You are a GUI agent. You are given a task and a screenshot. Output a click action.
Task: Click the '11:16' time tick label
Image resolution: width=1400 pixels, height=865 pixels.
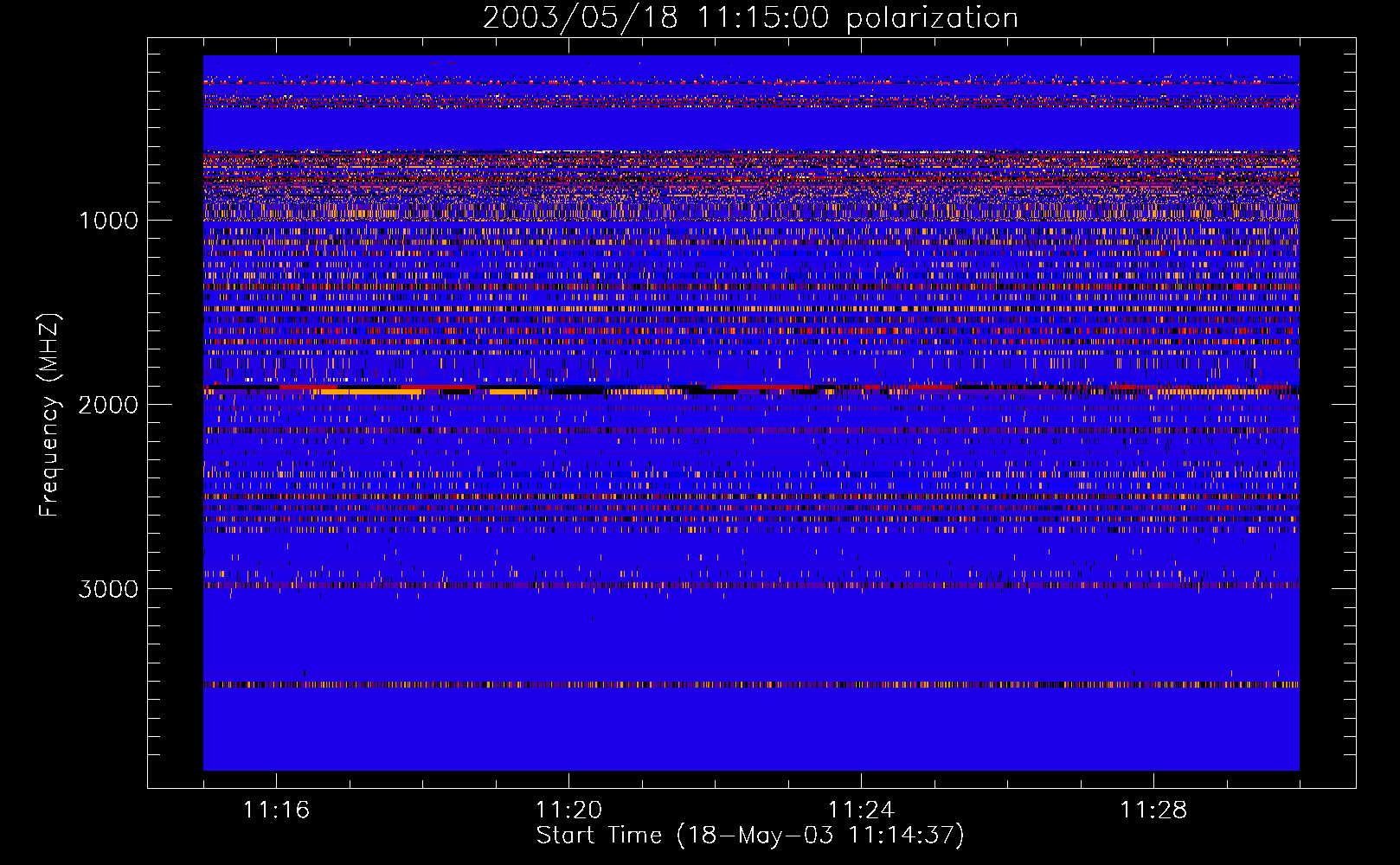pyautogui.click(x=277, y=811)
